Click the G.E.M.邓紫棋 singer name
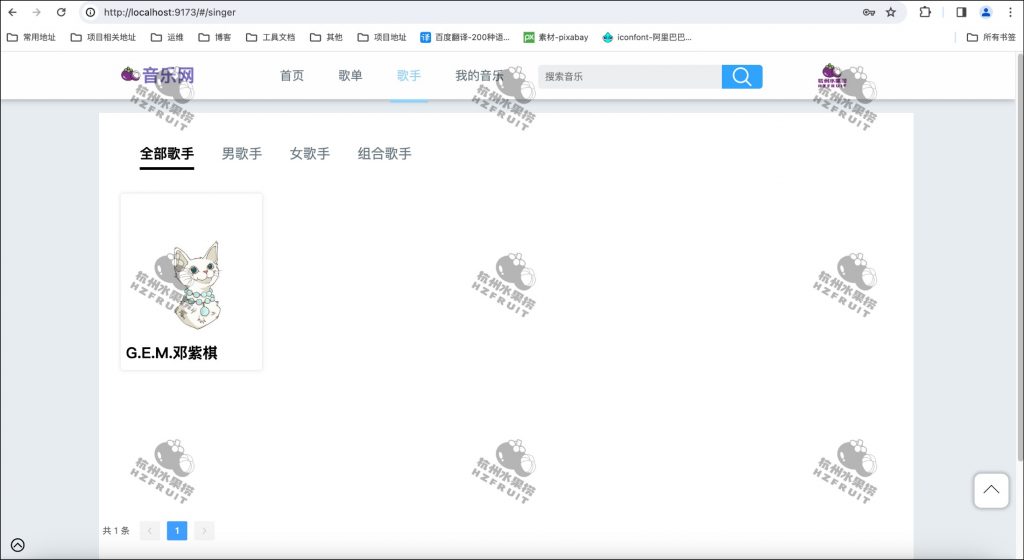This screenshot has height=560, width=1024. point(172,353)
